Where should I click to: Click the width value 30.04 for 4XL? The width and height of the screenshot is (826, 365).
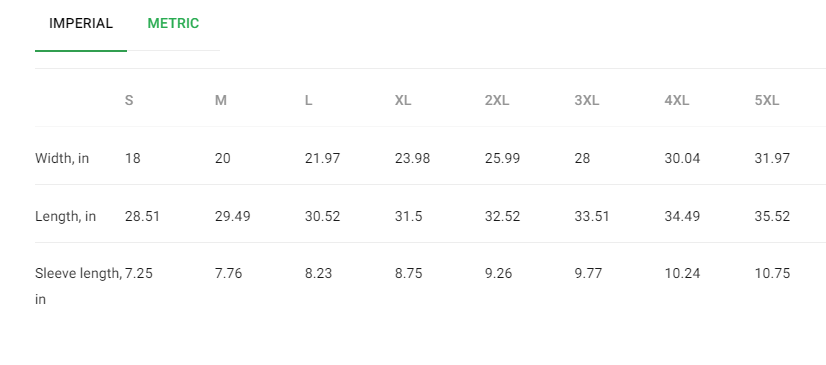click(x=683, y=159)
